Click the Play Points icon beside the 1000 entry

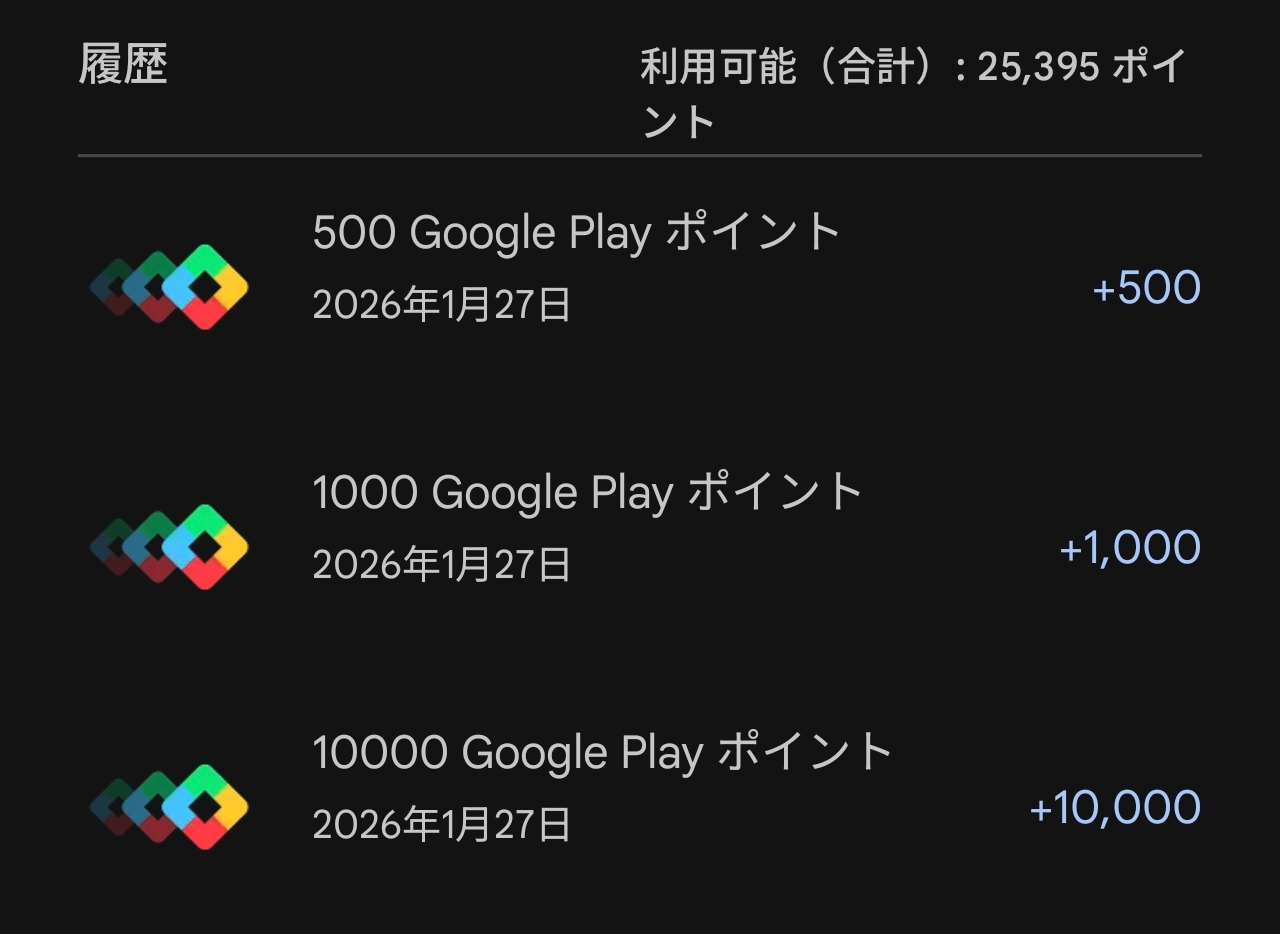coord(169,547)
